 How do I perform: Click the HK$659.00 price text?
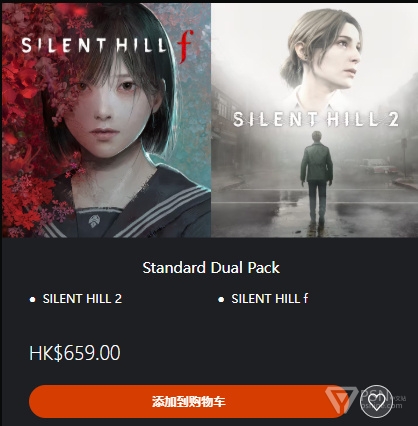coord(75,353)
